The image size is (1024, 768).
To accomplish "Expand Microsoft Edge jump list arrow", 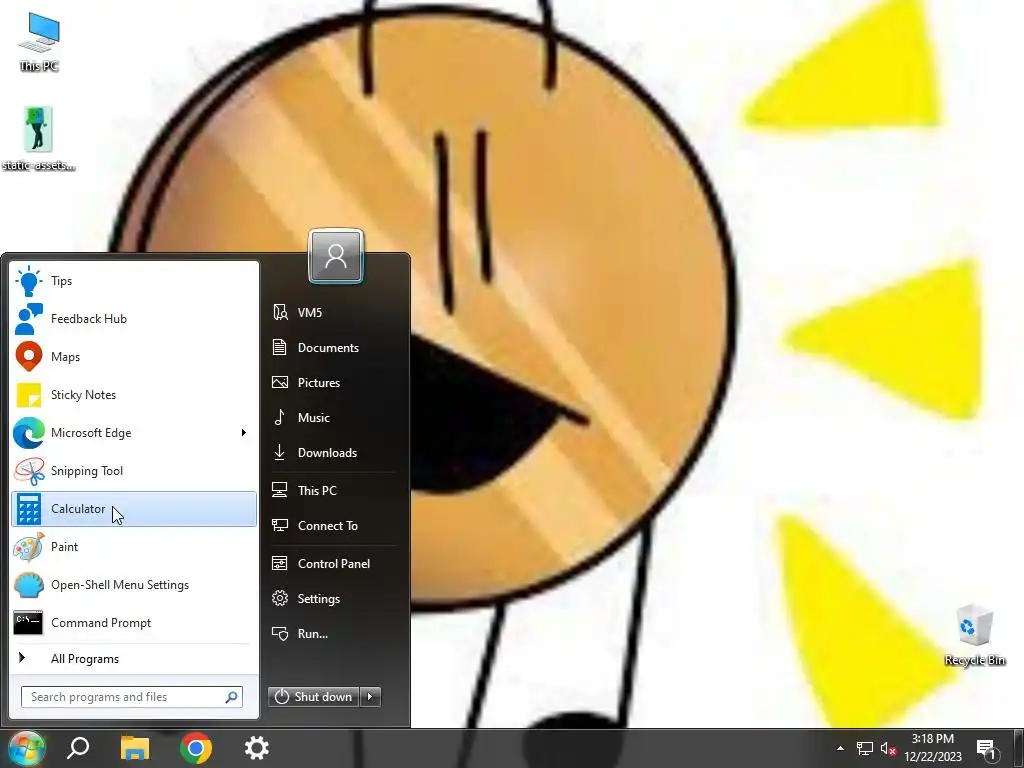I will pos(244,432).
